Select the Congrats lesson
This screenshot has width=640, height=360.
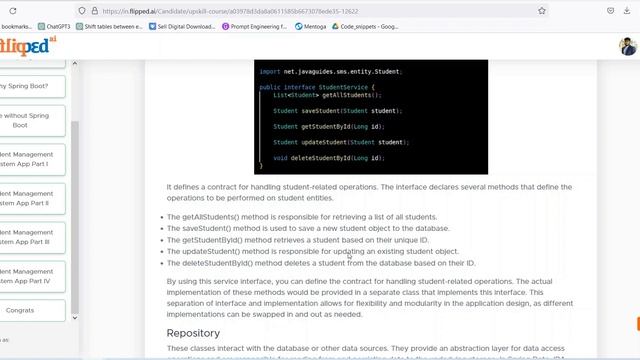pyautogui.click(x=33, y=310)
